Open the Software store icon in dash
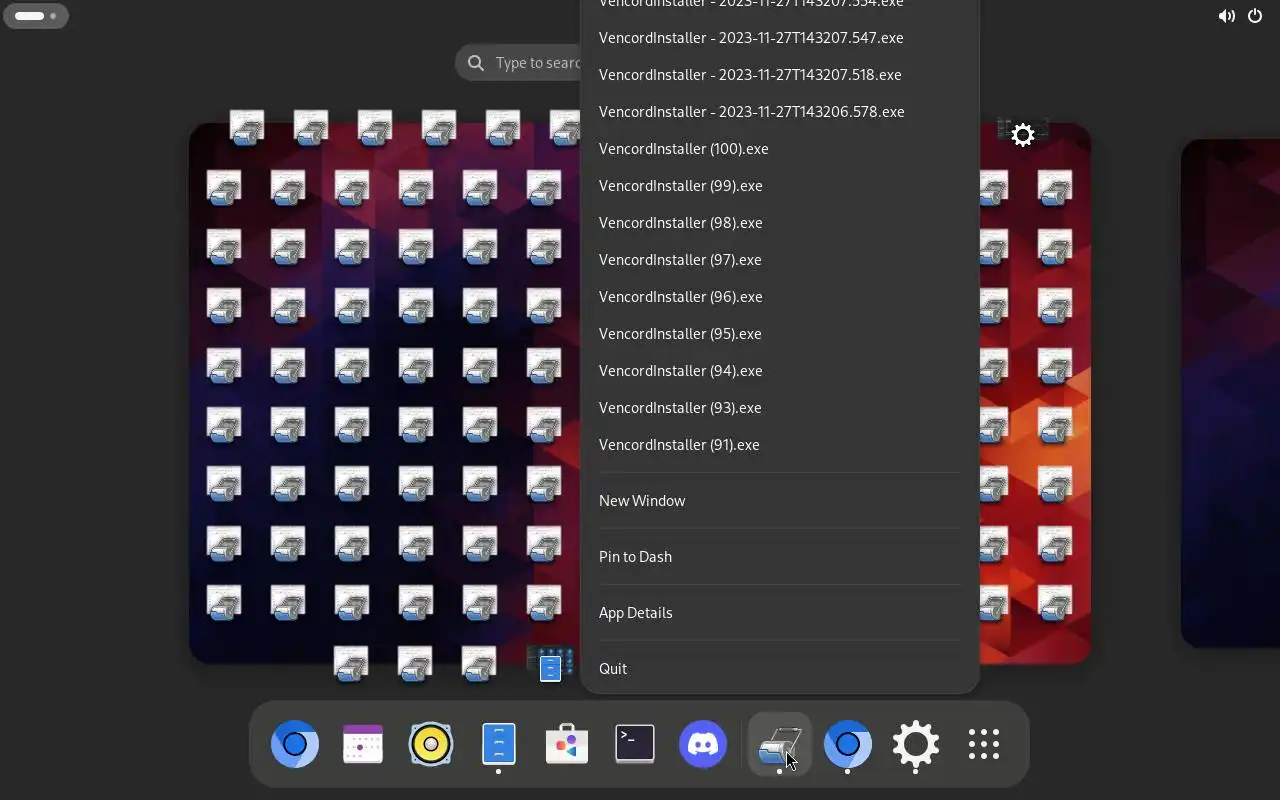 pyautogui.click(x=567, y=745)
